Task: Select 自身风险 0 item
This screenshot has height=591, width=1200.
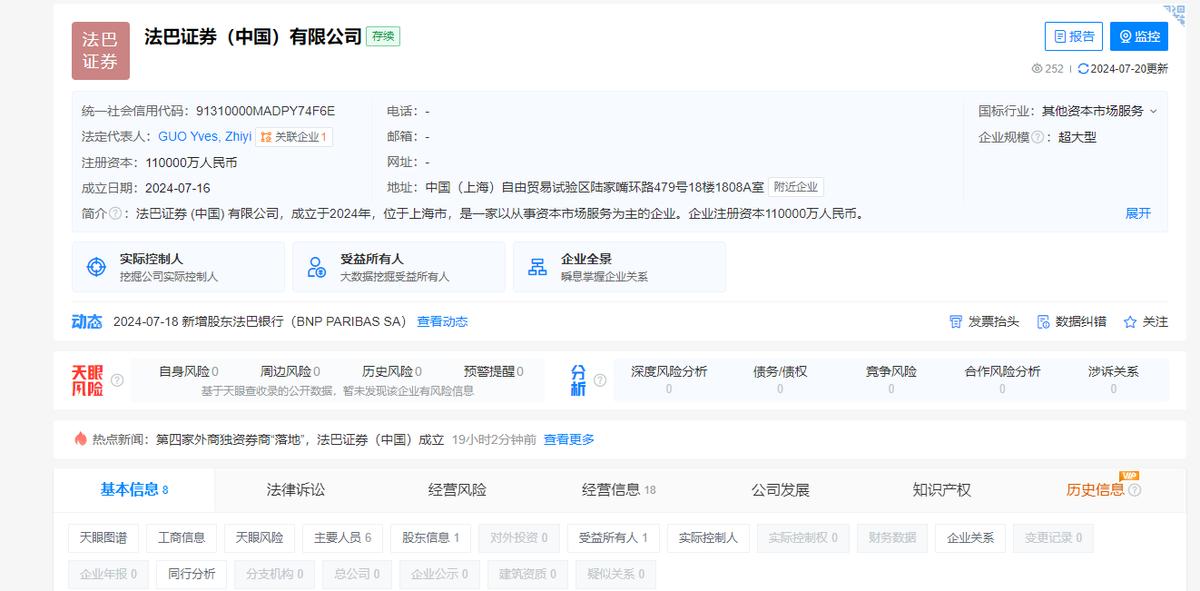Action: coord(188,371)
